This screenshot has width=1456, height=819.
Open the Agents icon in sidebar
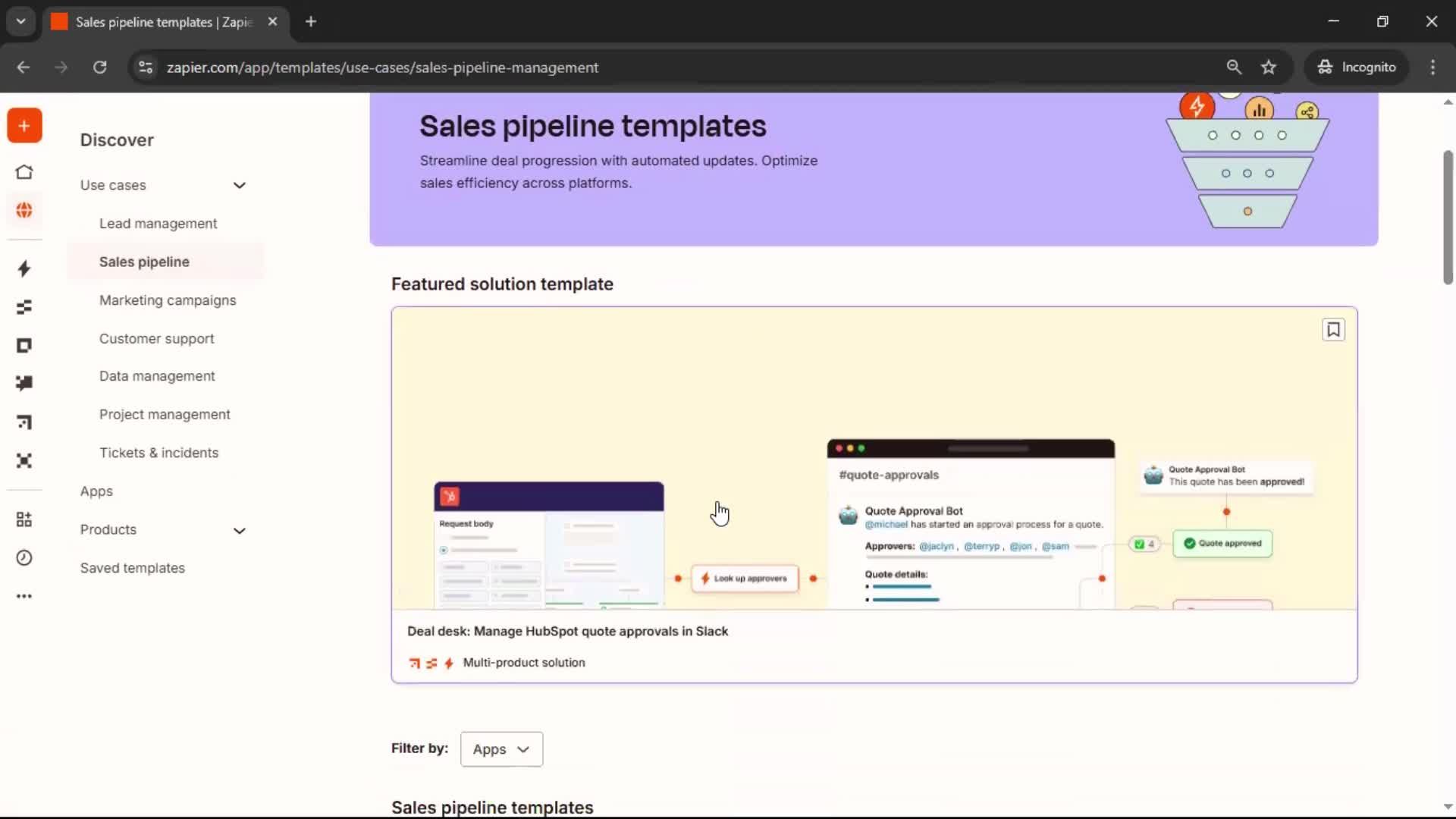(x=24, y=461)
